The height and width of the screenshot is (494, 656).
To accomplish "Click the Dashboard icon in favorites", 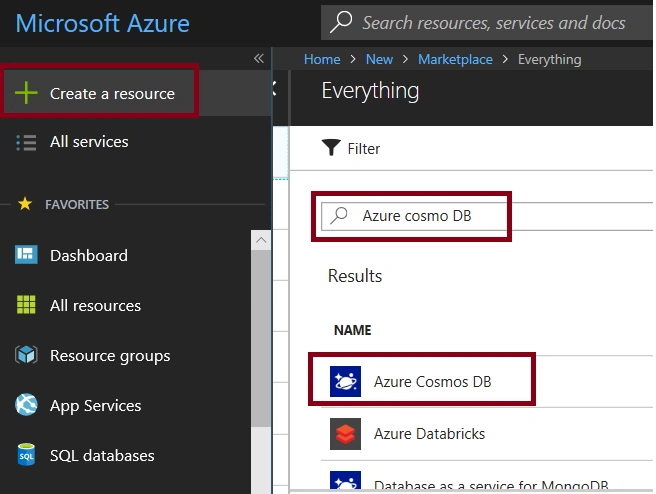I will 26,255.
